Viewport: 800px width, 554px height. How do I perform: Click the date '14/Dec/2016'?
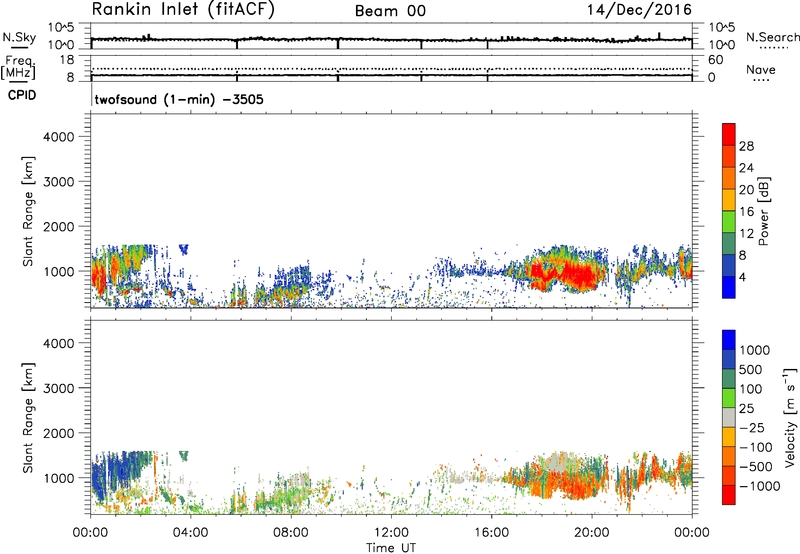(639, 10)
